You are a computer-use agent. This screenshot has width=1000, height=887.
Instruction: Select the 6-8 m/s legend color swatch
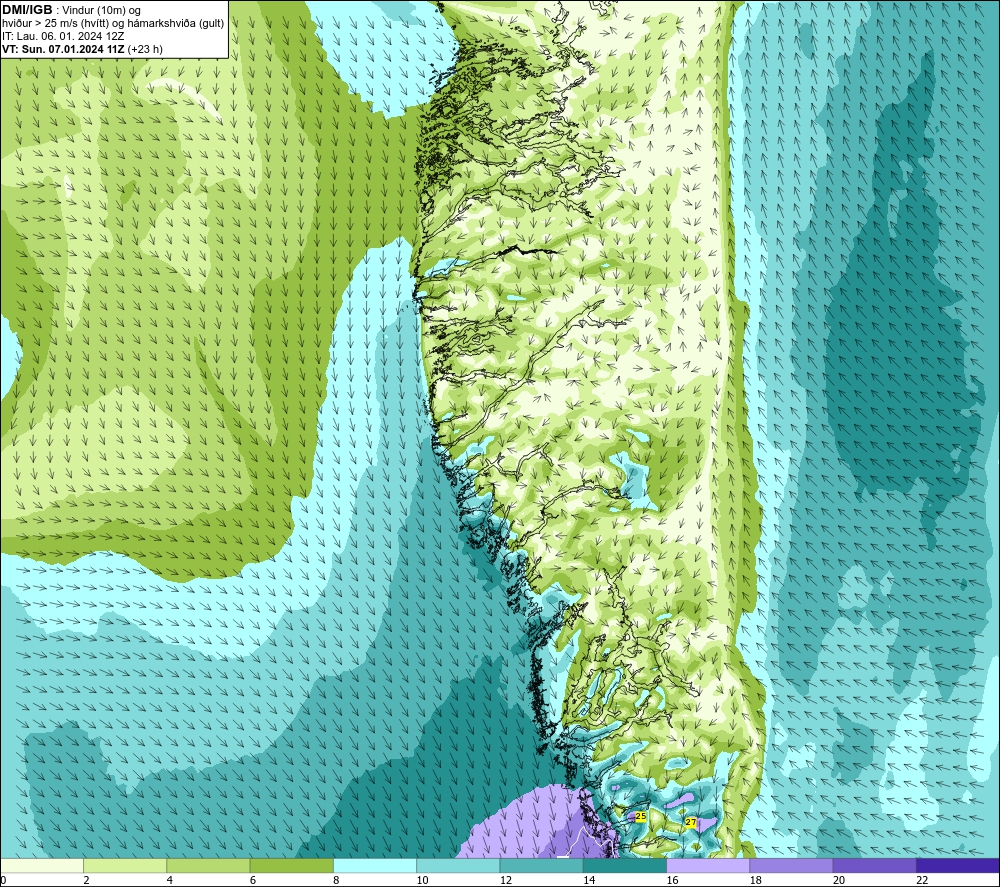click(x=291, y=865)
